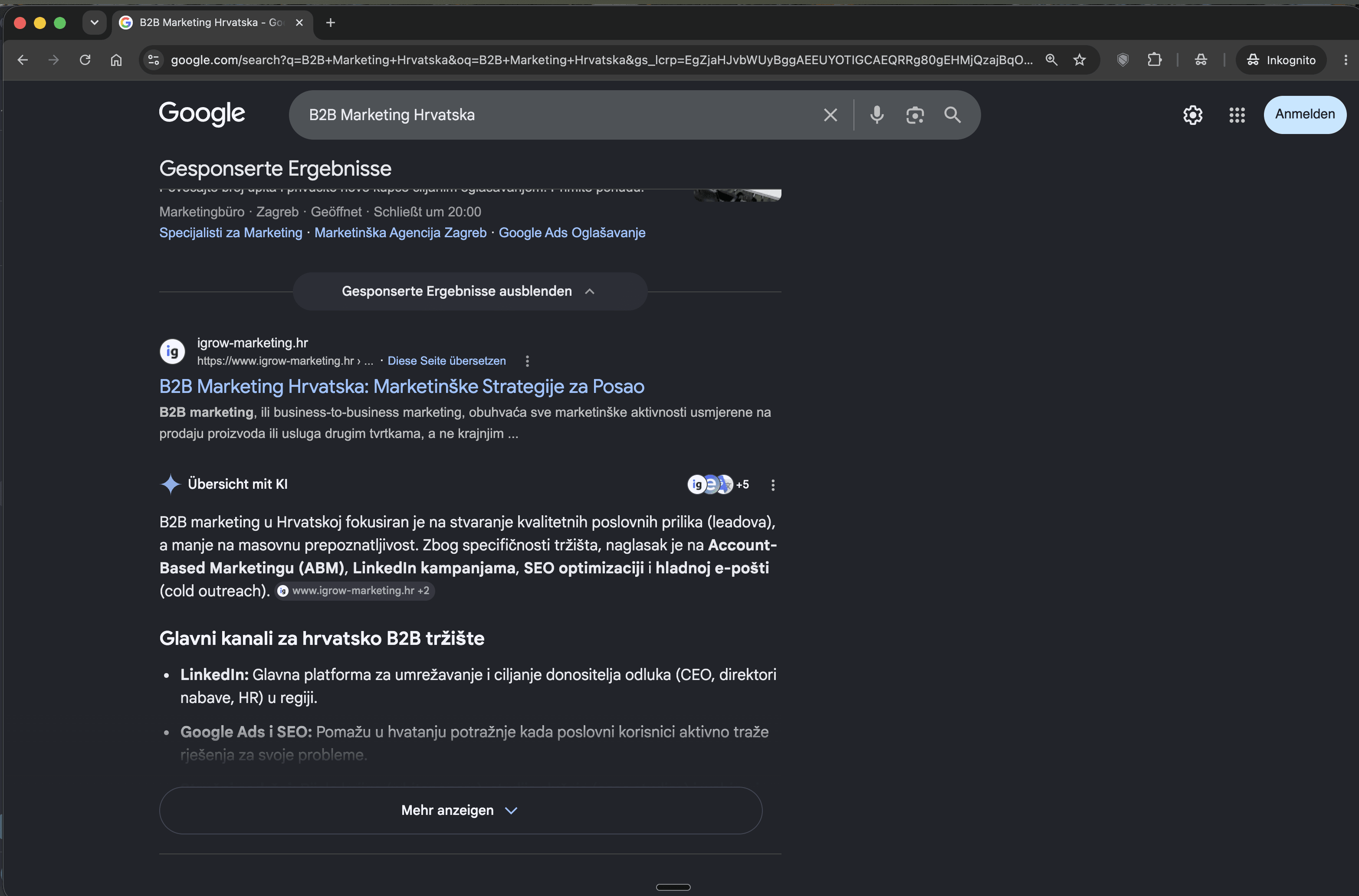Screen dimensions: 1359x896
Task: Open the Inkognito profile chip
Action: [x=1280, y=60]
